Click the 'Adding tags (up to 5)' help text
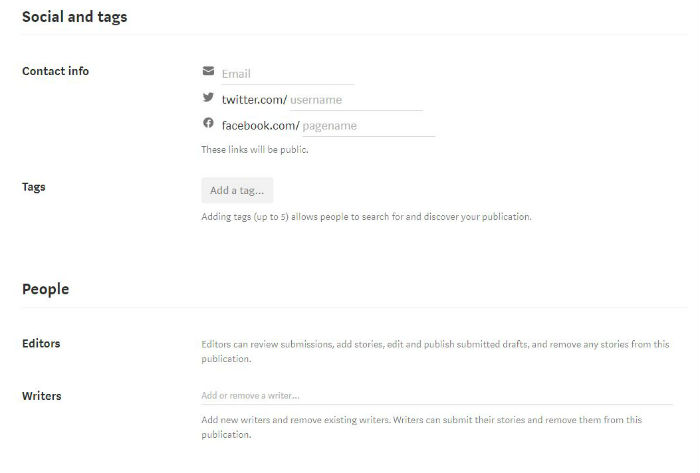700x473 pixels. coord(366,217)
